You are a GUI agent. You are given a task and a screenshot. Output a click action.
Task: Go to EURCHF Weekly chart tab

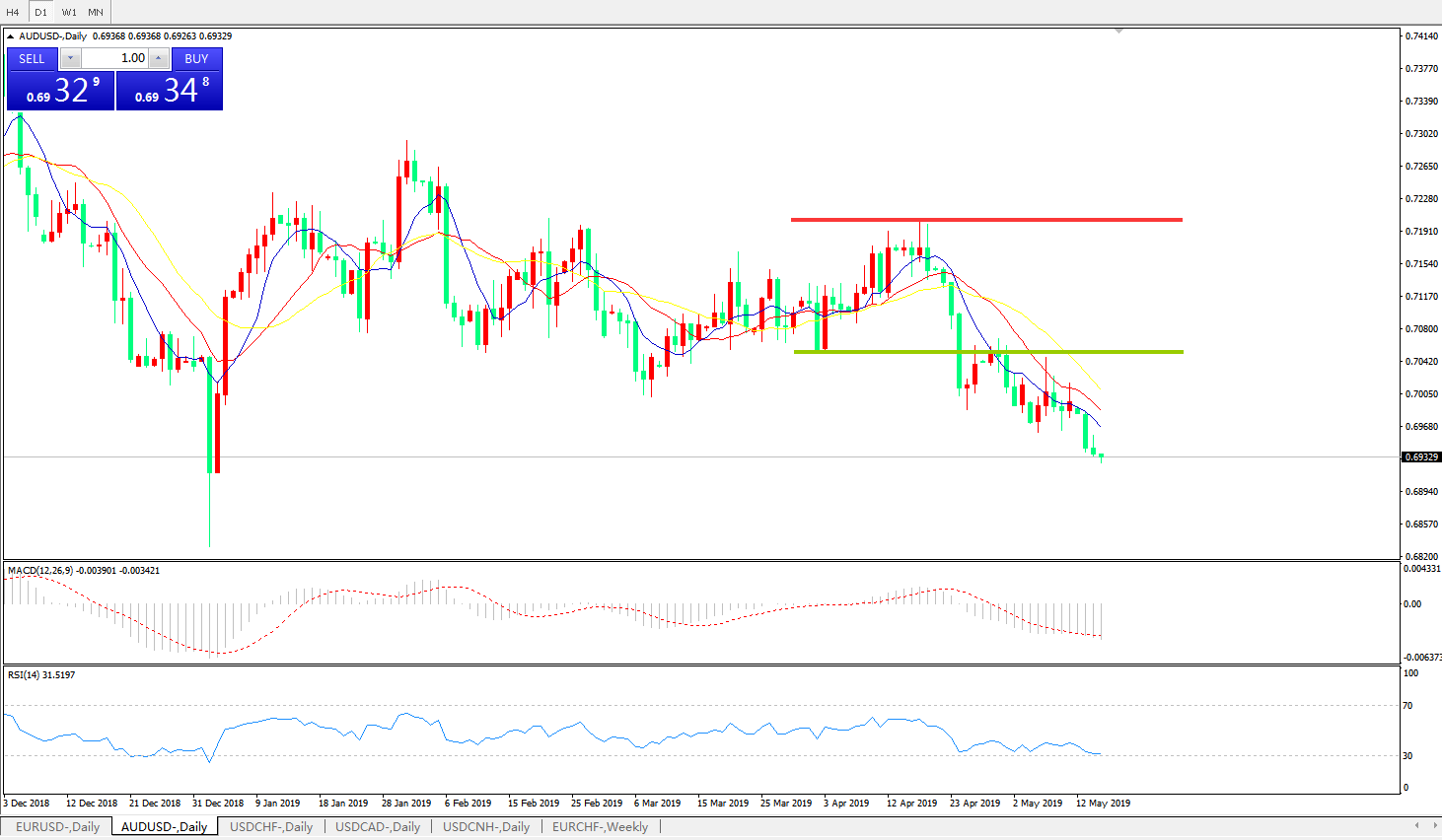pos(600,827)
